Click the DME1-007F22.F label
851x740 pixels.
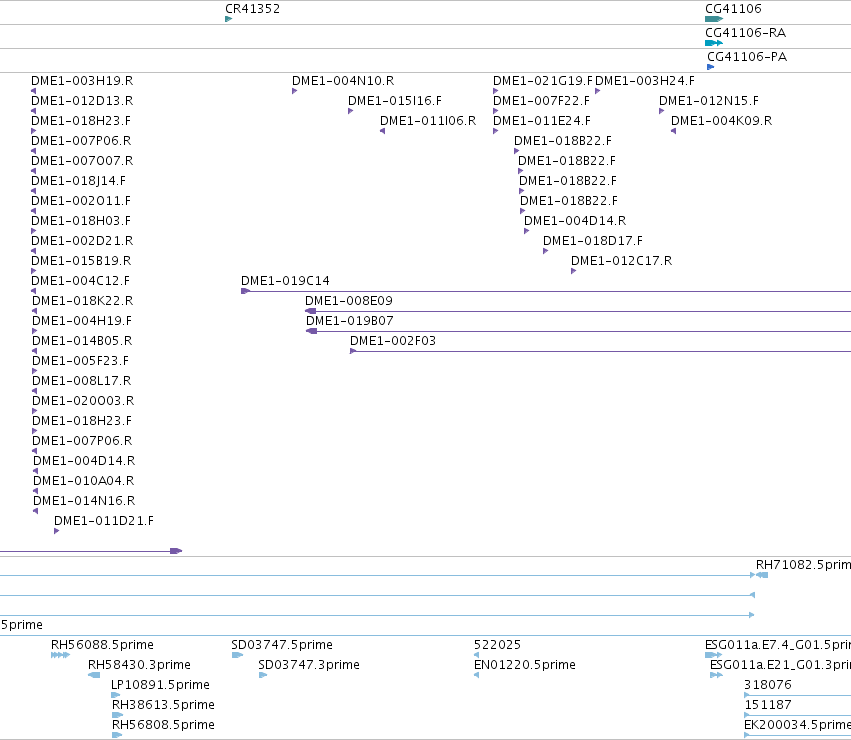point(541,101)
